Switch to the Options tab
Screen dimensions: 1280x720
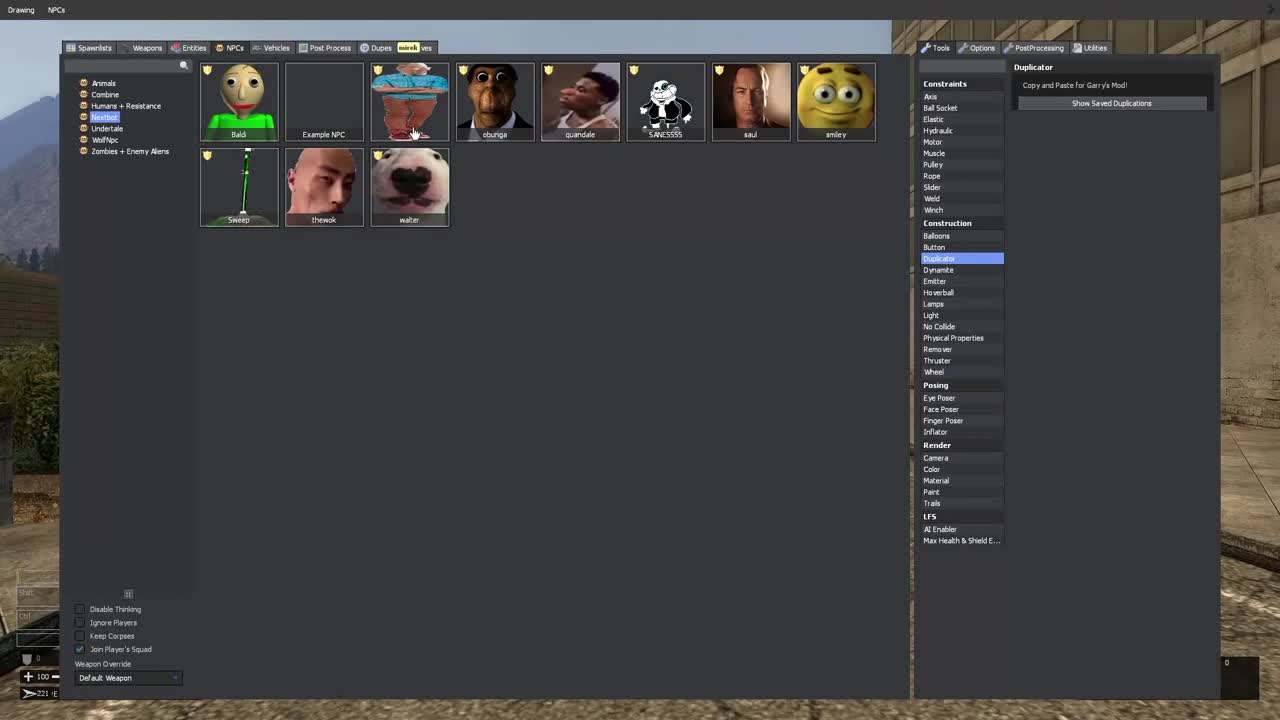click(x=977, y=48)
